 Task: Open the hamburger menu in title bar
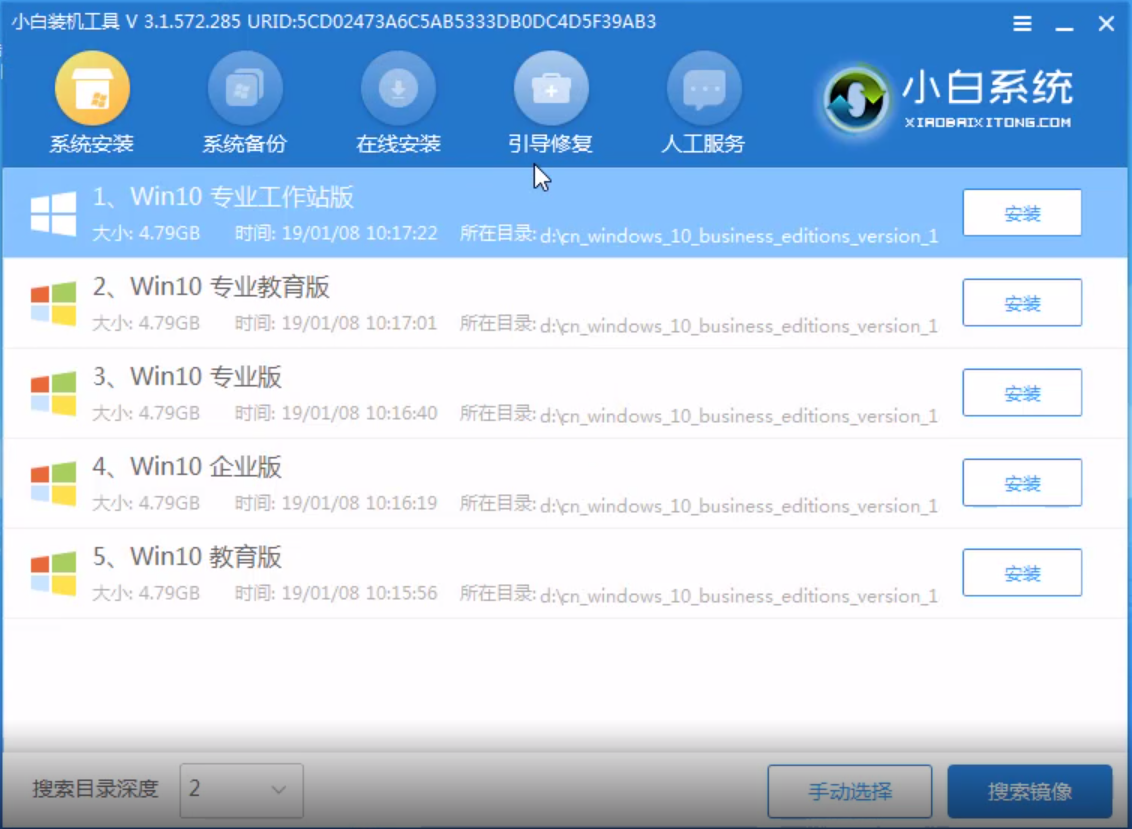[1022, 23]
